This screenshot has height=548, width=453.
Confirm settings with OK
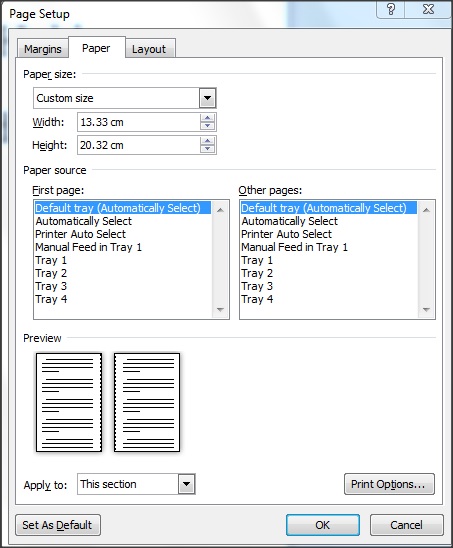323,525
